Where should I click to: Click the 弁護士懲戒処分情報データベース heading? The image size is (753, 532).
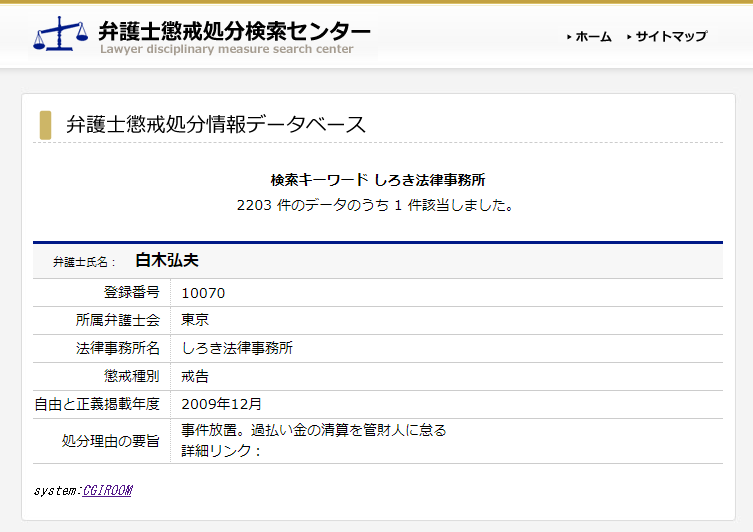216,124
